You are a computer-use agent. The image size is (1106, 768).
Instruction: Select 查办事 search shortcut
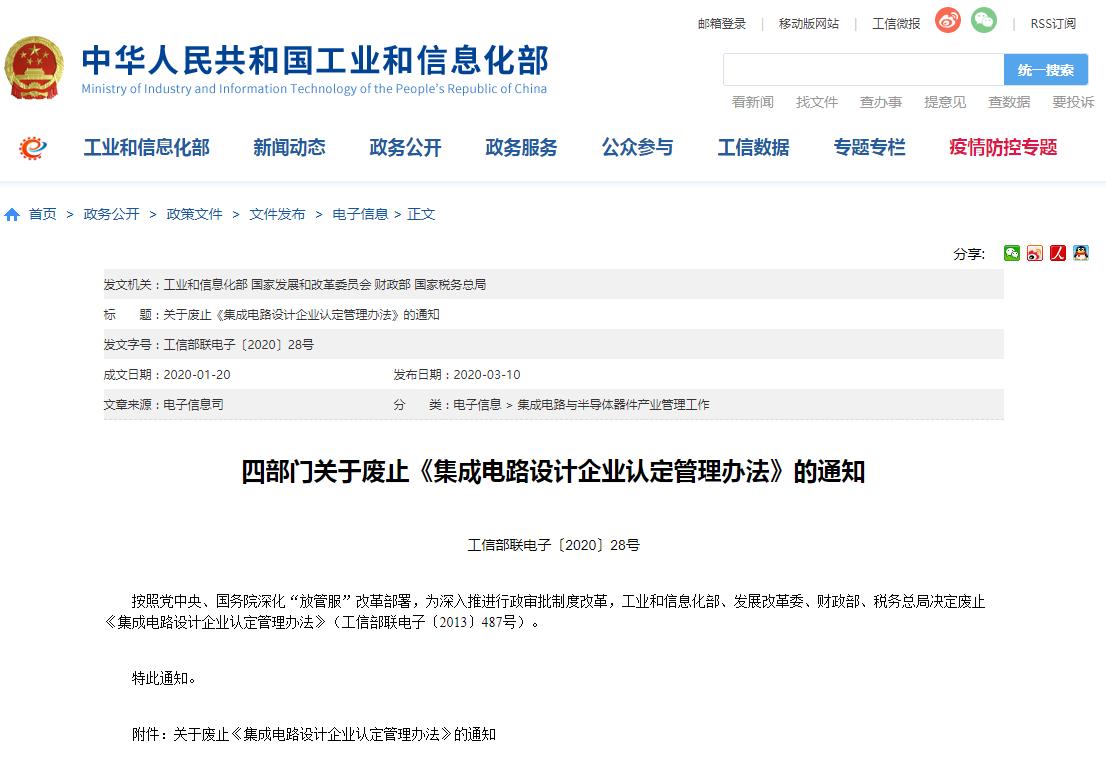point(881,102)
